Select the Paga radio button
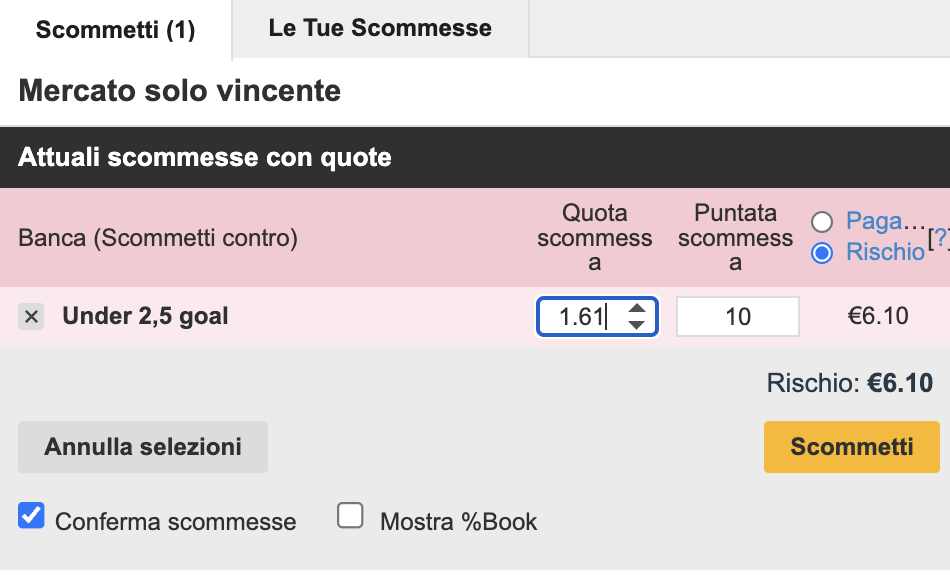This screenshot has width=950, height=586. click(x=823, y=222)
